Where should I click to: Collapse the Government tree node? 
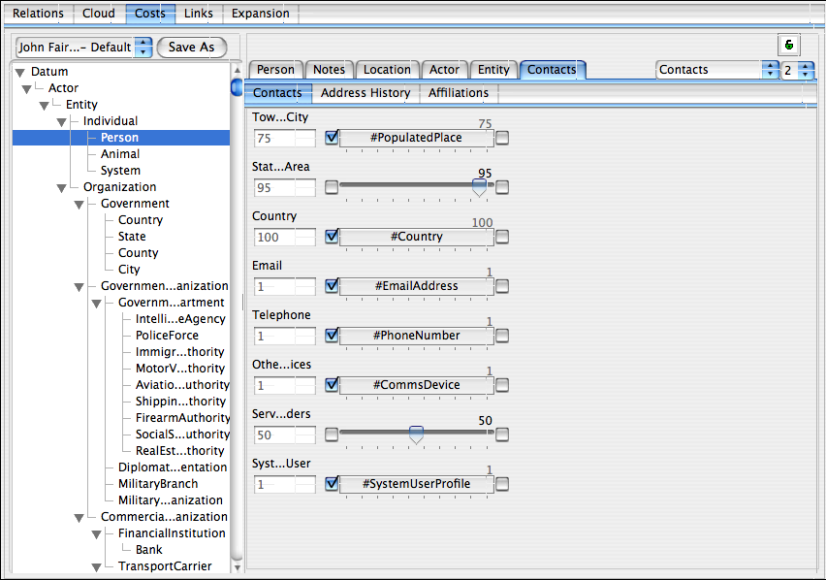click(x=79, y=205)
